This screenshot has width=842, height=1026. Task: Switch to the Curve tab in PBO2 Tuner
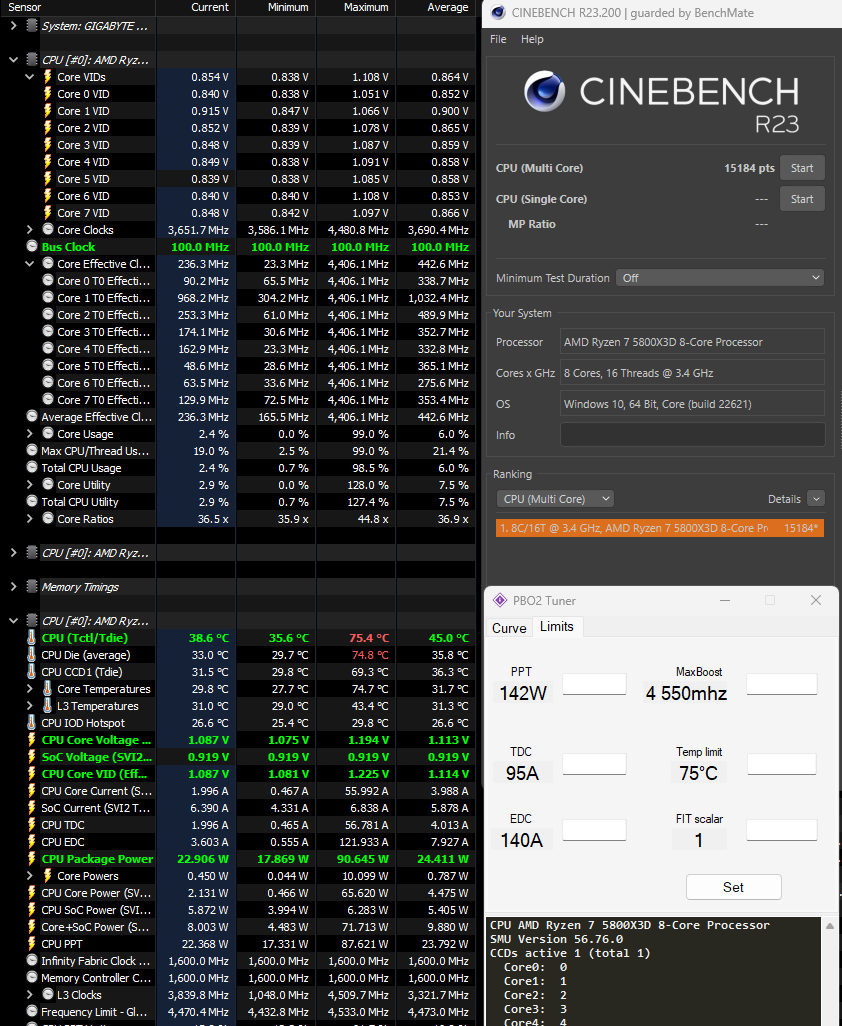pos(509,628)
